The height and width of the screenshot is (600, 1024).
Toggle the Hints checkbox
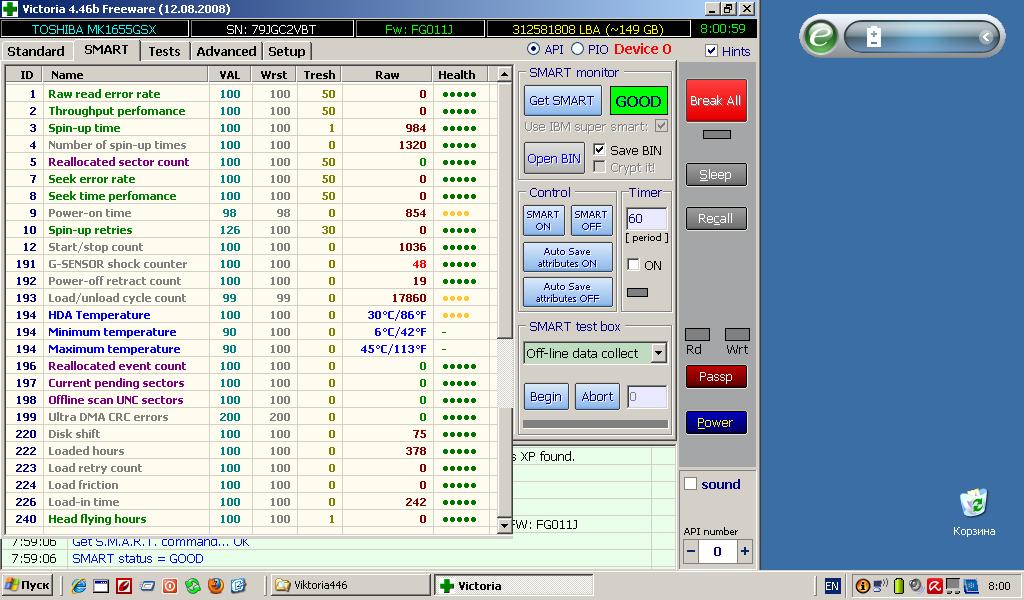[712, 51]
